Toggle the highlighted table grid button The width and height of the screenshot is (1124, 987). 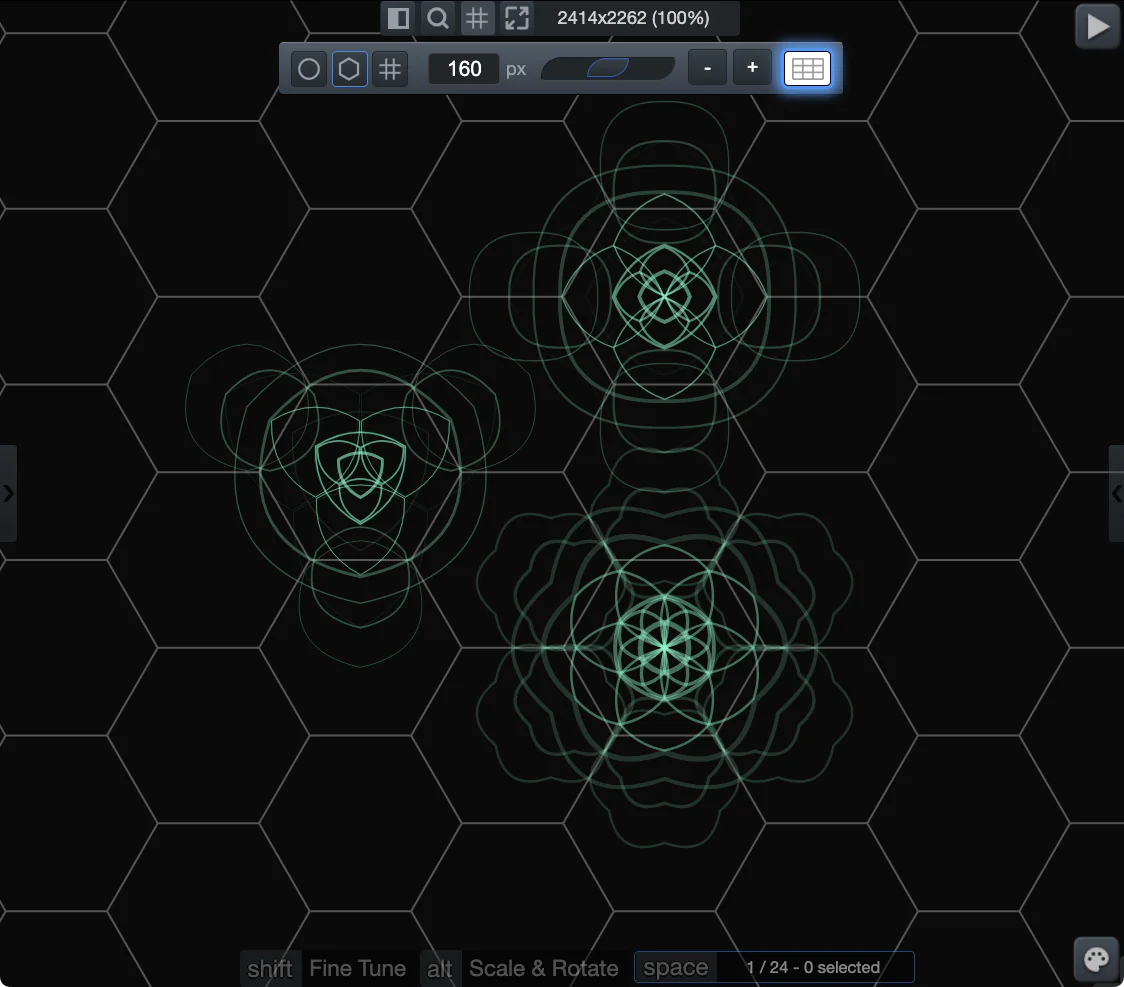tap(807, 69)
